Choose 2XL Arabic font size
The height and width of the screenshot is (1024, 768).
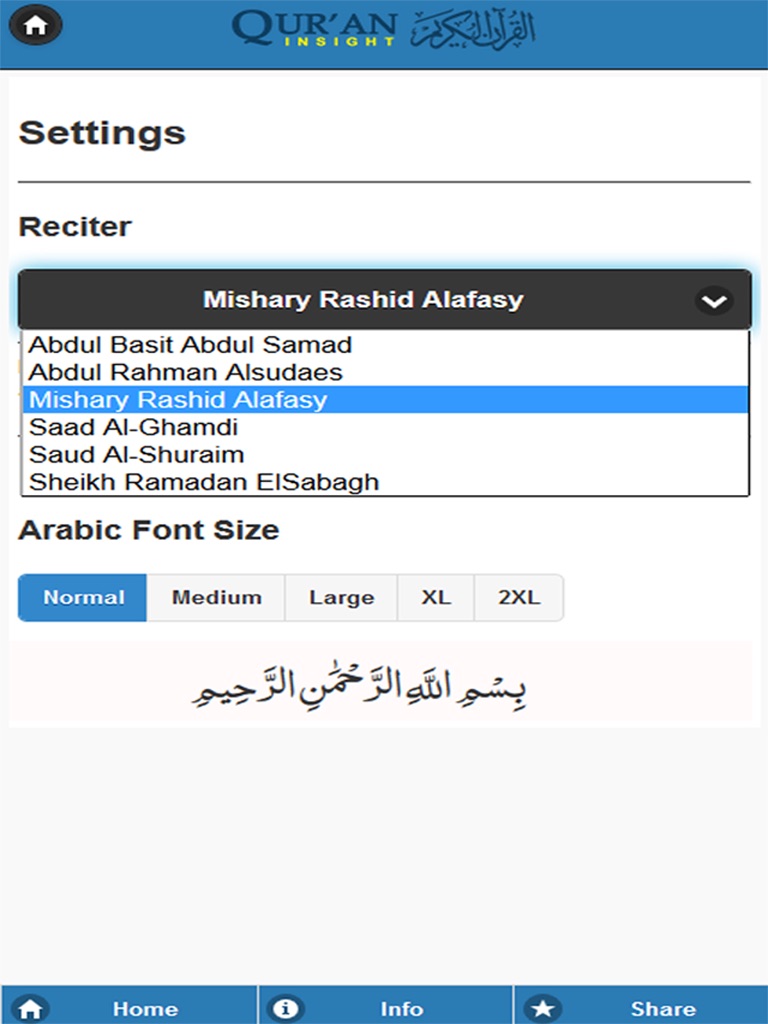pos(519,598)
